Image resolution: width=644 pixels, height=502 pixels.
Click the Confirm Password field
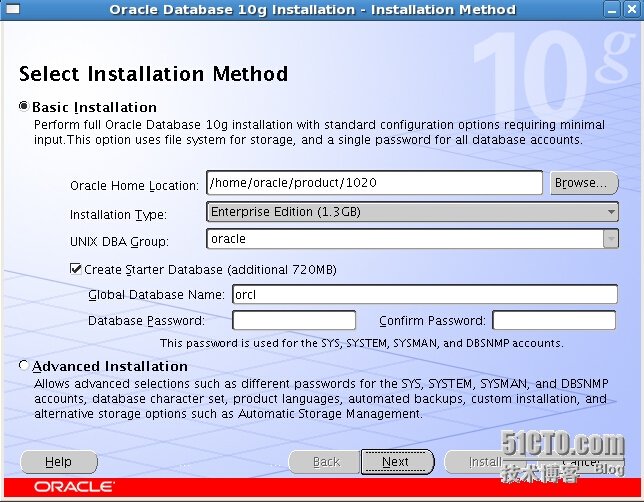[554, 320]
